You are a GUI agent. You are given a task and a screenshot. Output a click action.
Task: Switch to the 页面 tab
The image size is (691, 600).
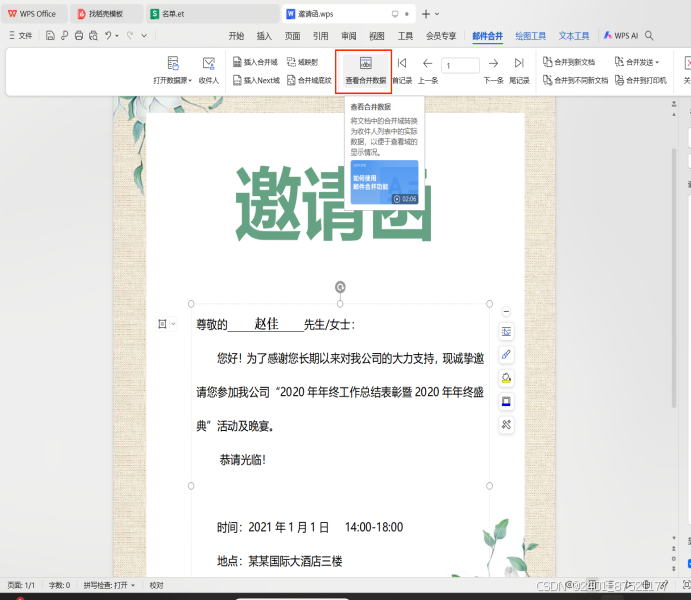coord(292,36)
